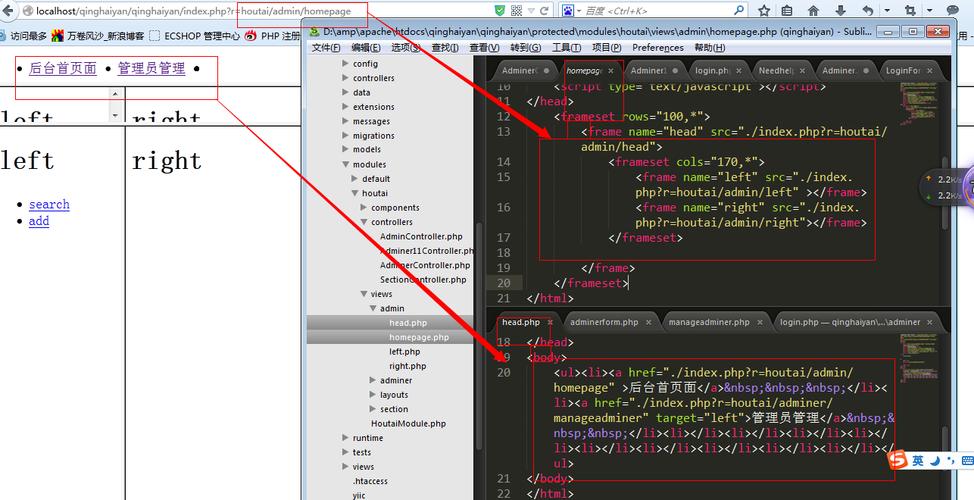Open the 查看(V) menu

pyautogui.click(x=484, y=48)
